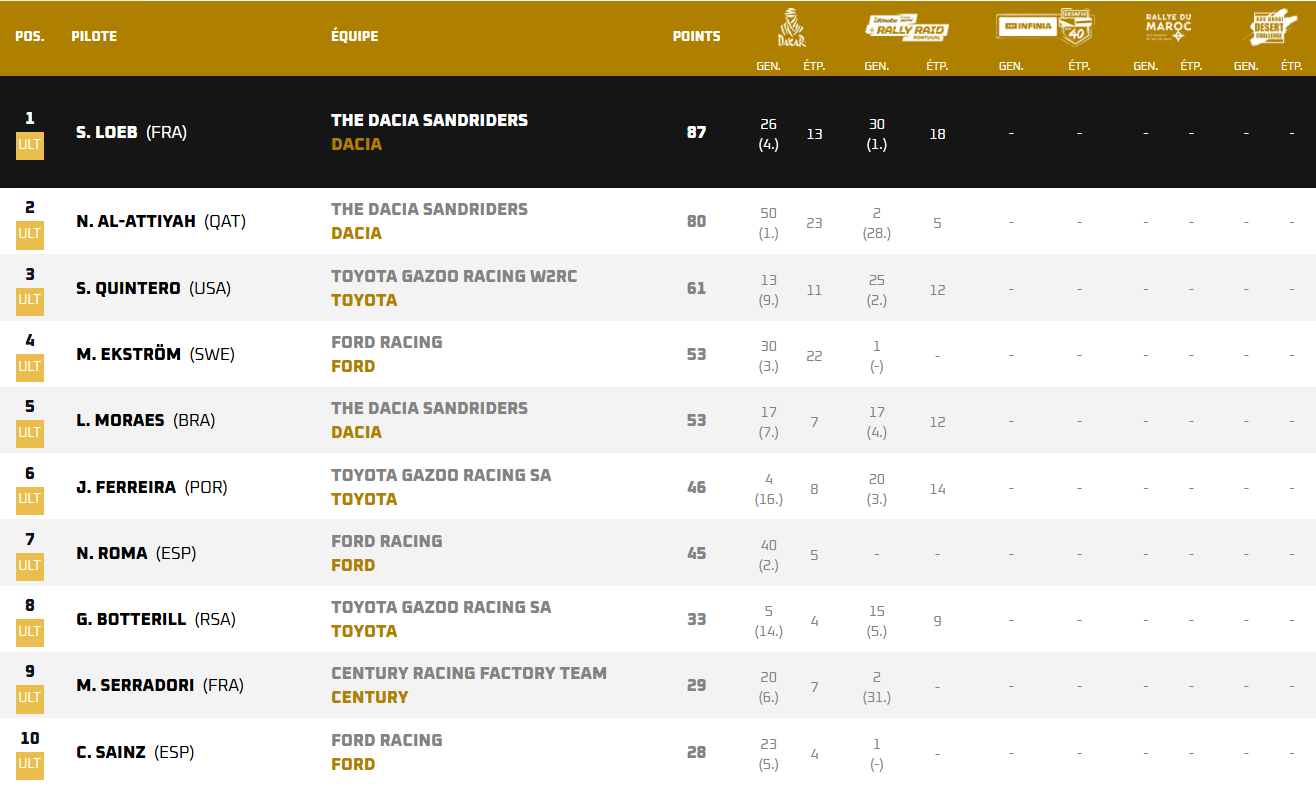
Task: Select the Infinia Desafío 40 logo
Action: click(1045, 27)
